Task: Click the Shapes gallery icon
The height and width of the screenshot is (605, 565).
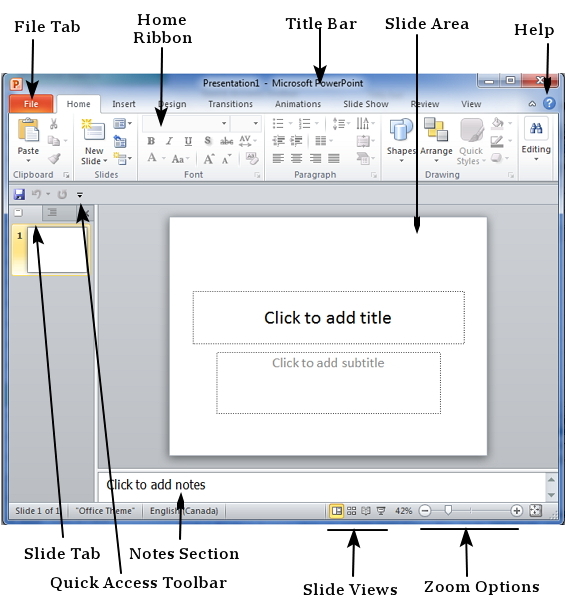Action: (401, 130)
